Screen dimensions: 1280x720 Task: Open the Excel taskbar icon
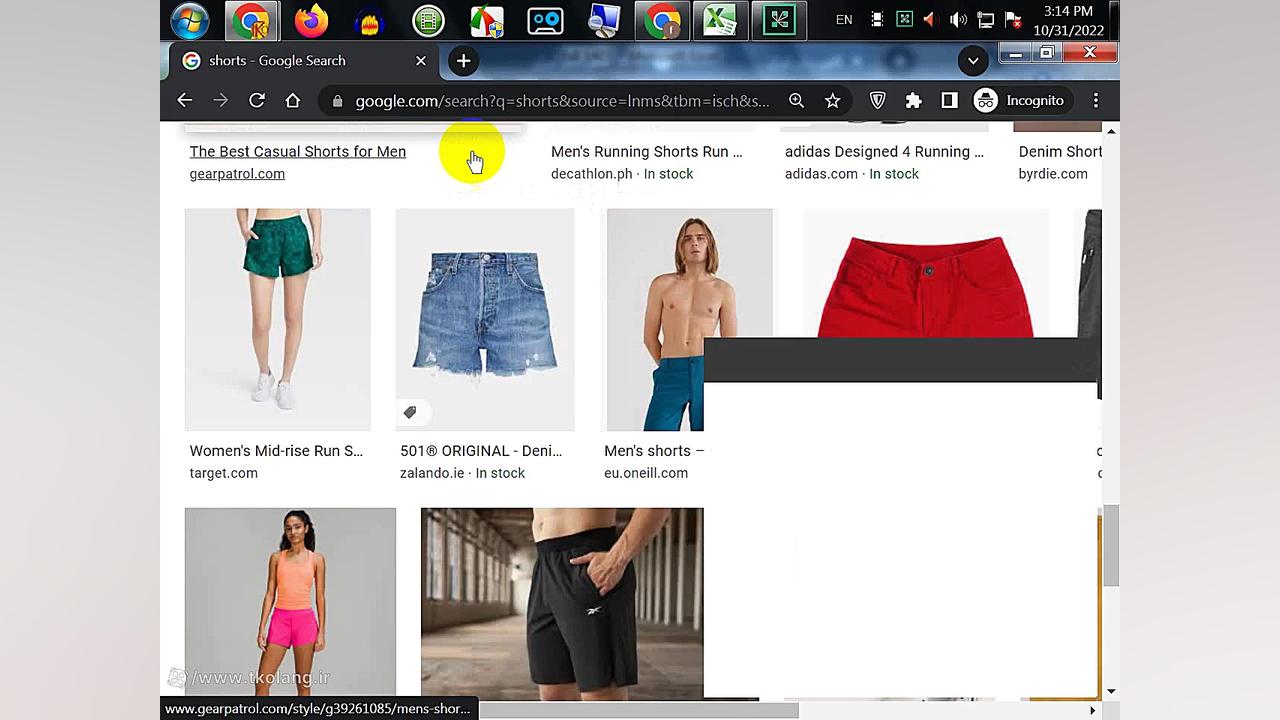click(720, 20)
